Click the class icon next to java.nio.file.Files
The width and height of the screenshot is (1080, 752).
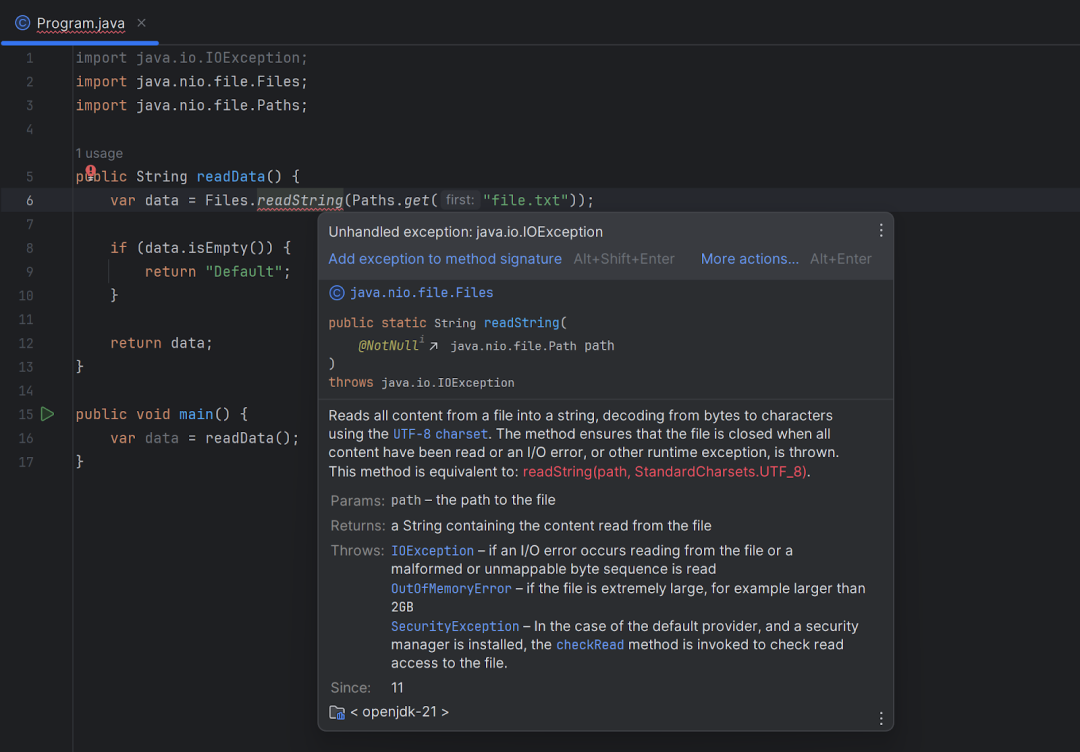(336, 293)
